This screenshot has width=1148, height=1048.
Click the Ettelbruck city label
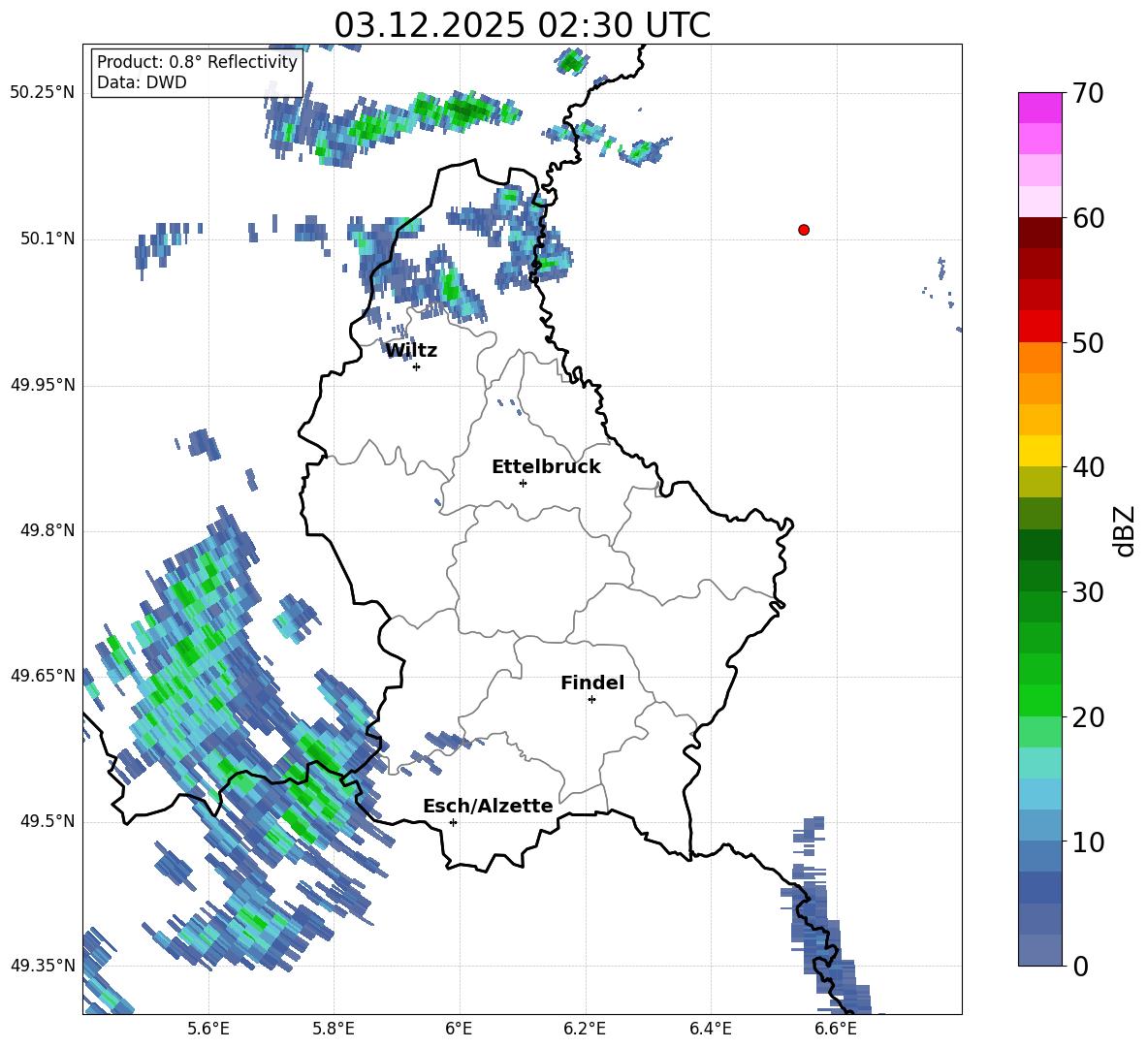(x=546, y=467)
